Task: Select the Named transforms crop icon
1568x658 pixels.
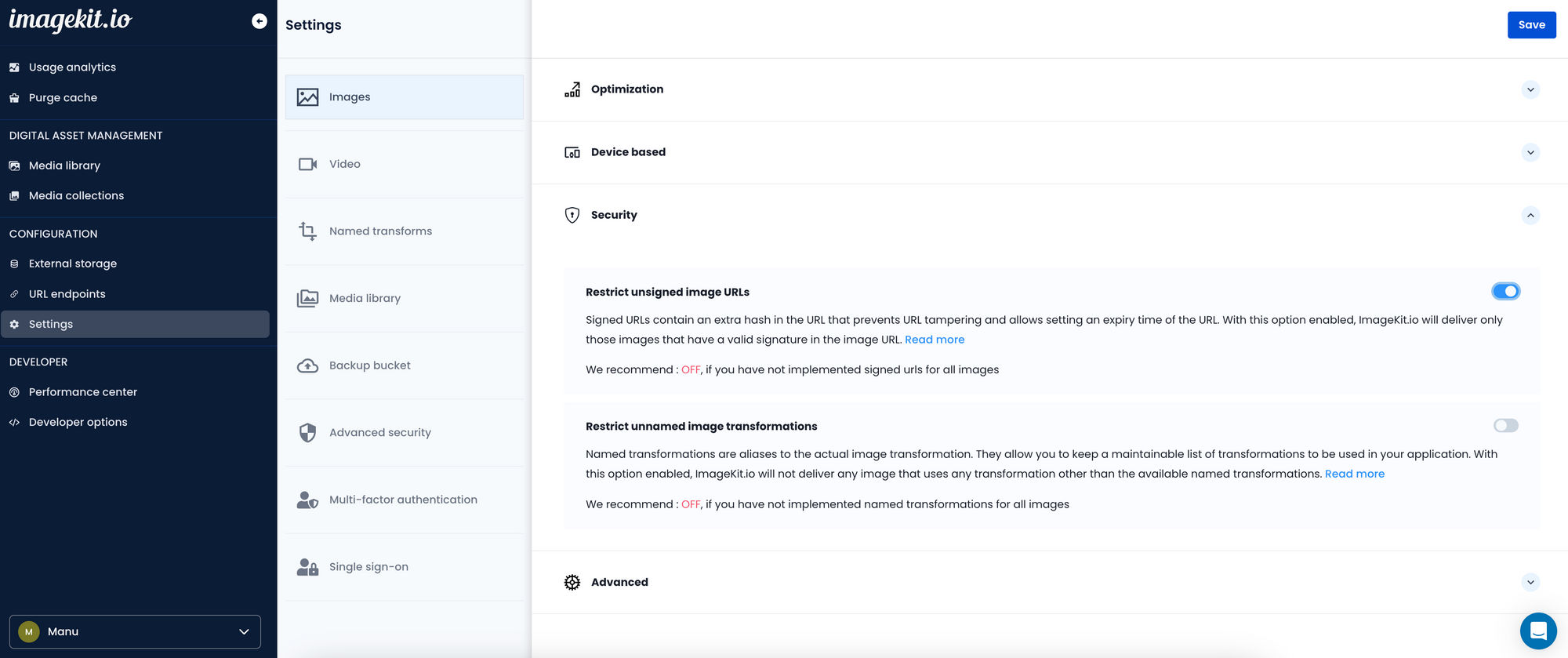Action: (x=307, y=231)
